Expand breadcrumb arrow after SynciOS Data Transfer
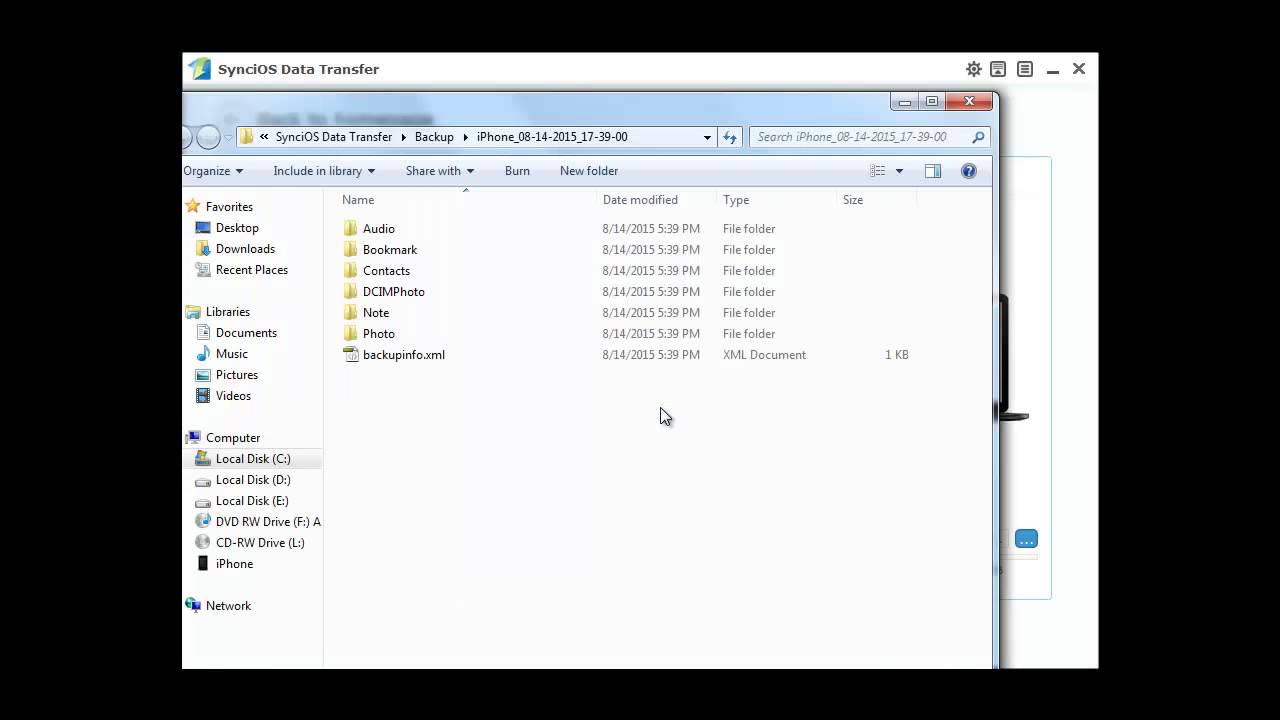The image size is (1280, 720). 404,137
